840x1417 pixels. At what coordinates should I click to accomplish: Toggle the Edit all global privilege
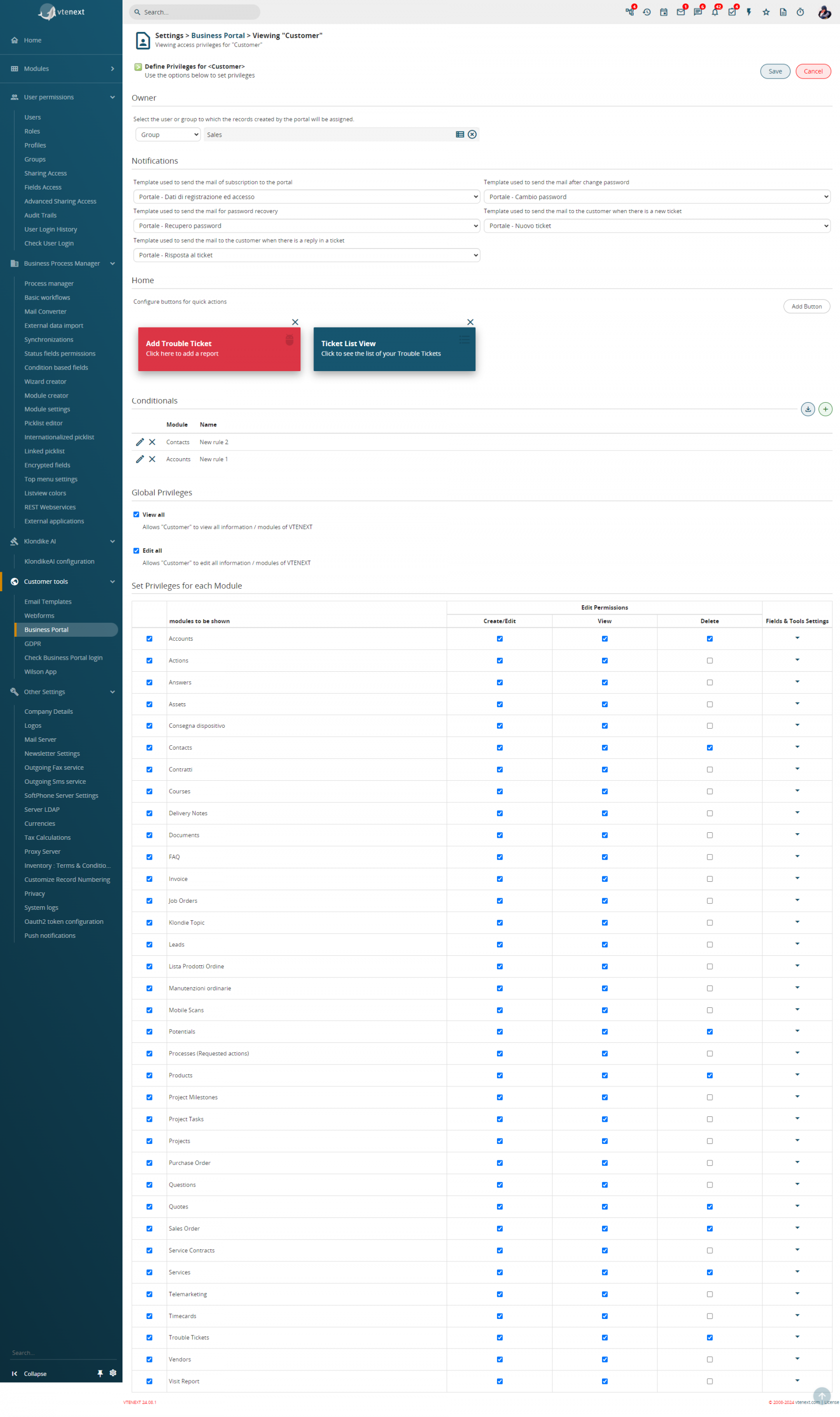click(136, 550)
